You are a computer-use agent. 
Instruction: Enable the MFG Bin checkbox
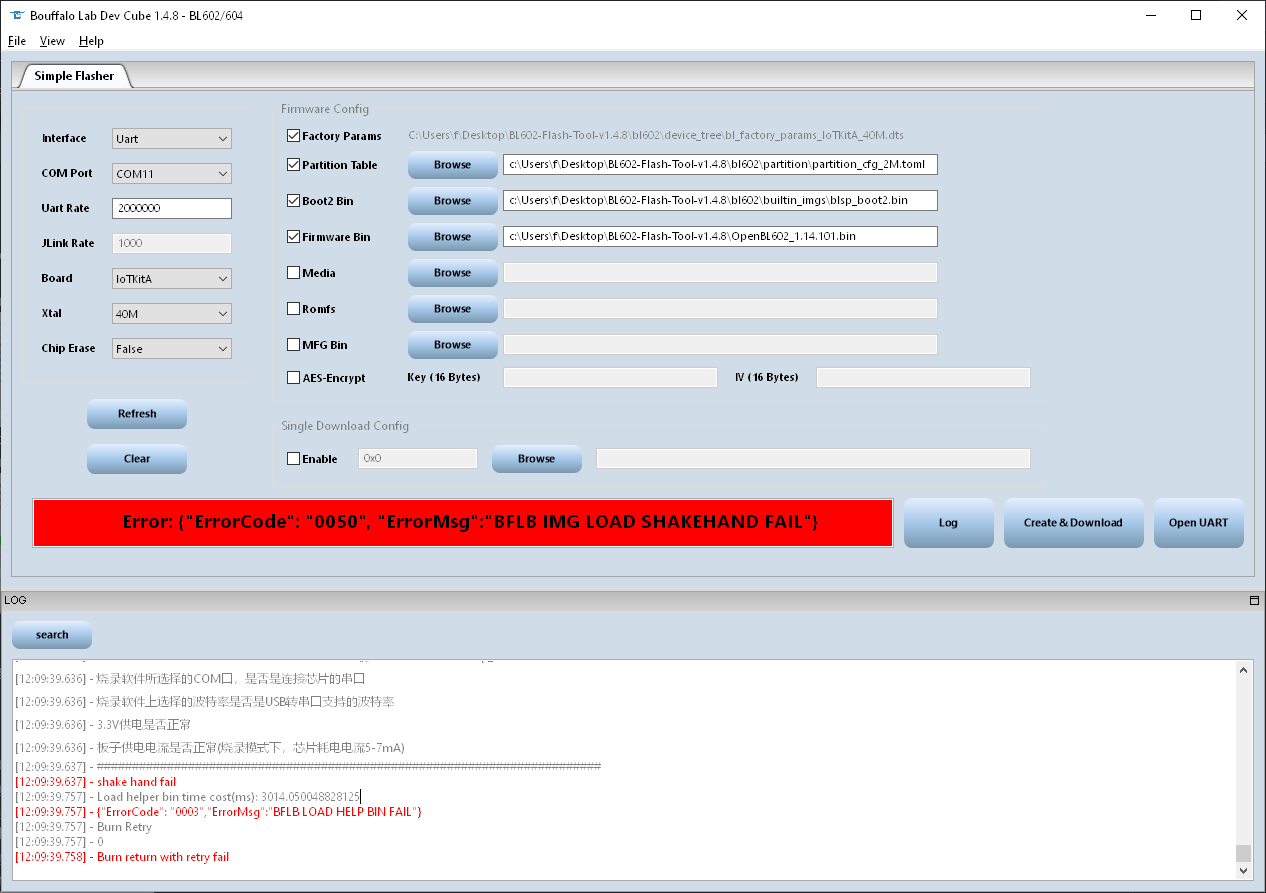(293, 345)
